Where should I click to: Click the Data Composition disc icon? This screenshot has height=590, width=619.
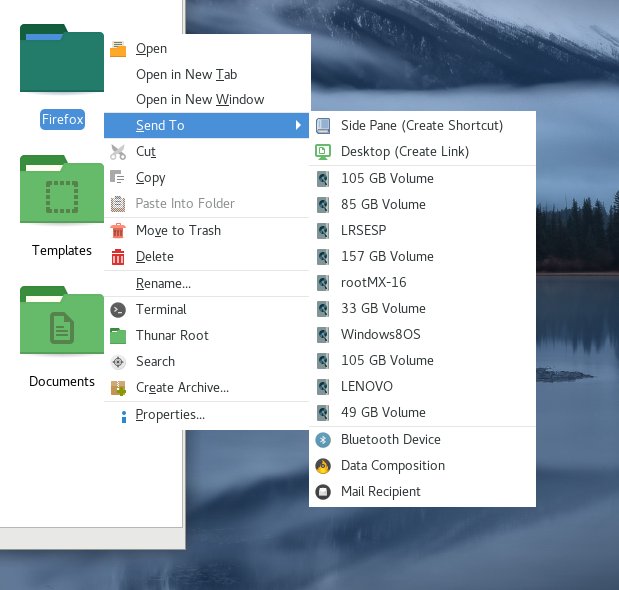323,466
